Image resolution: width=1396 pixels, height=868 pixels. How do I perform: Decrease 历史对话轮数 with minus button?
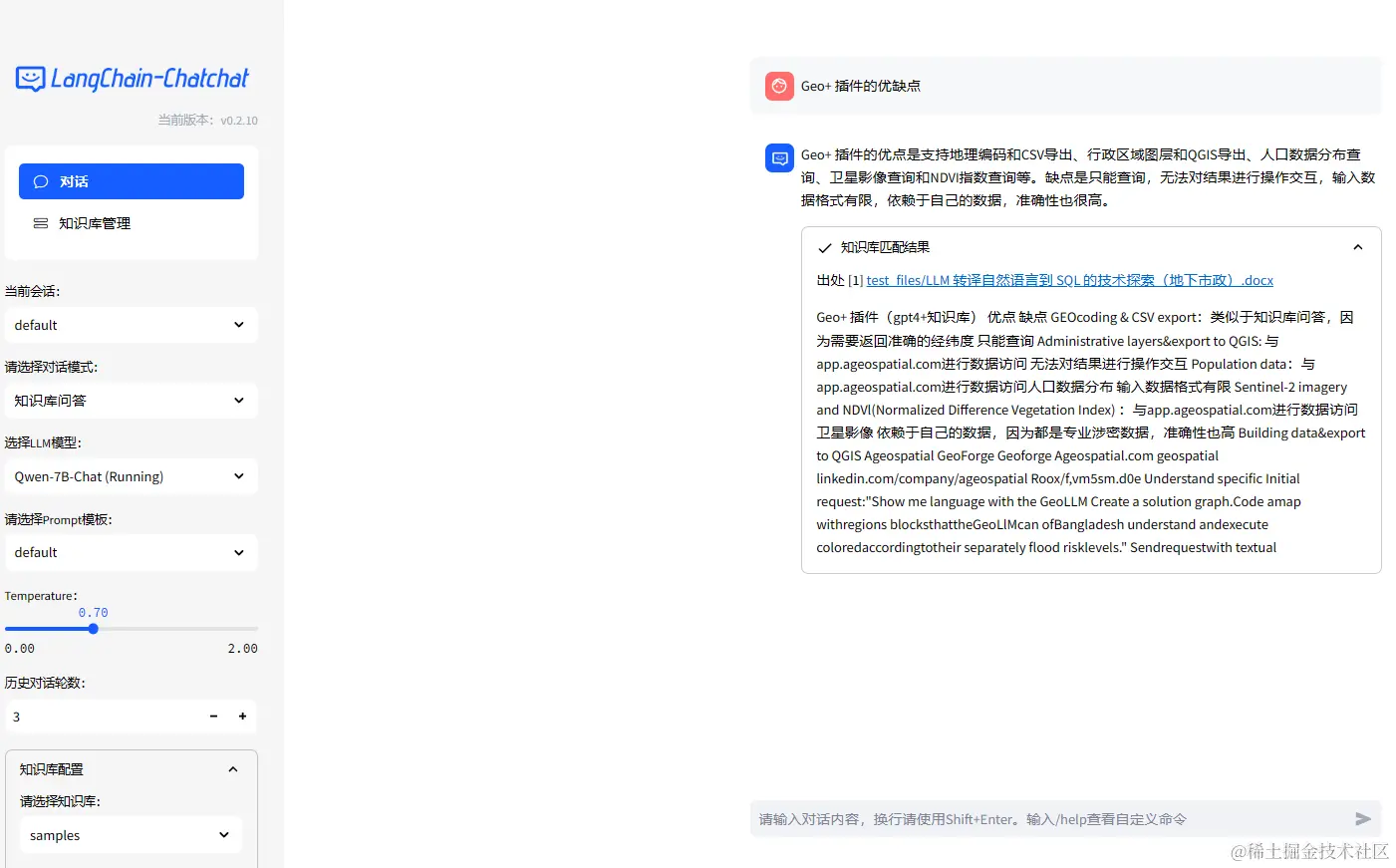pos(213,717)
